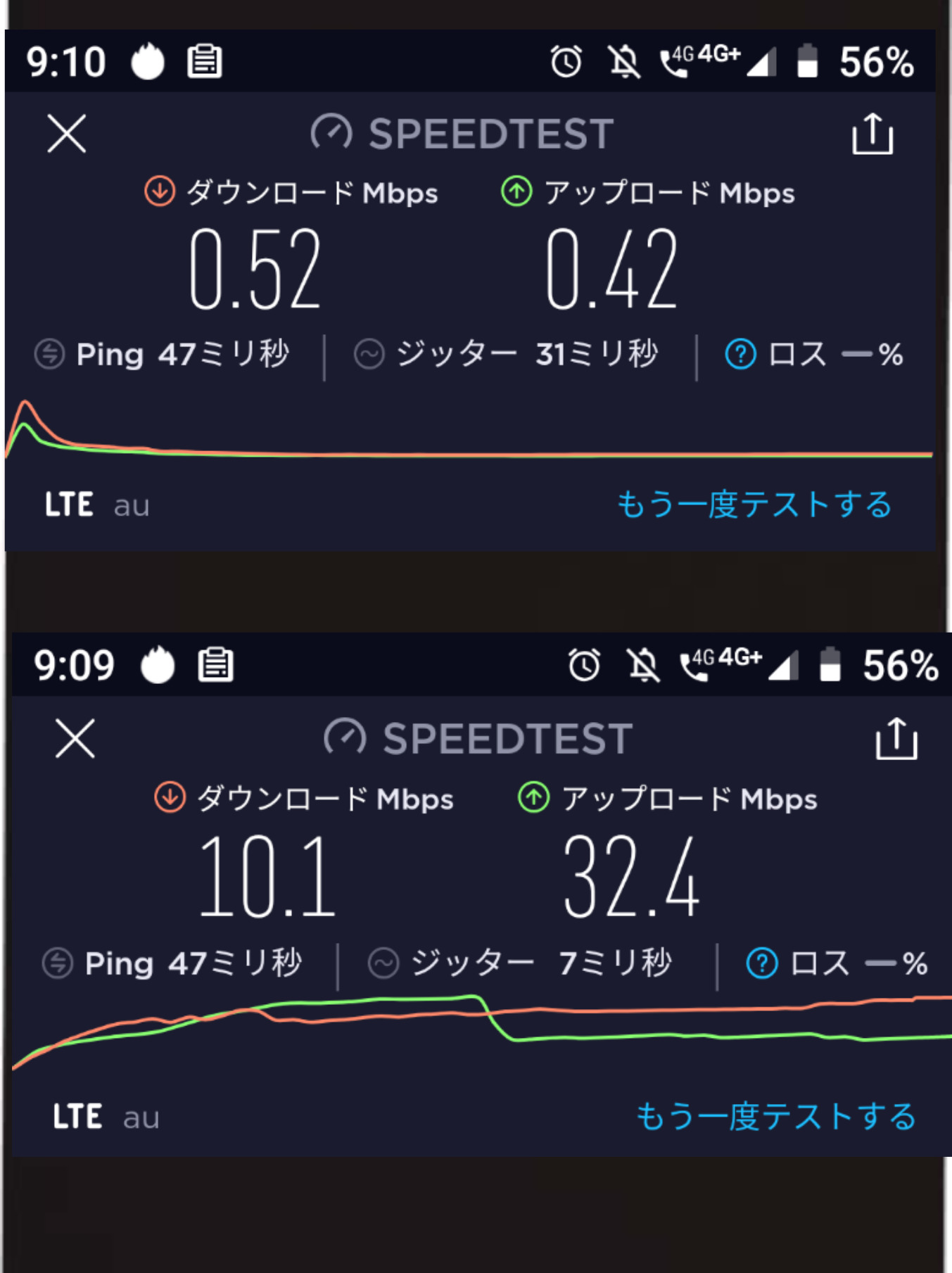The width and height of the screenshot is (952, 1273).
Task: Tap share icon in the 10.1 Mbps result
Action: point(896,739)
